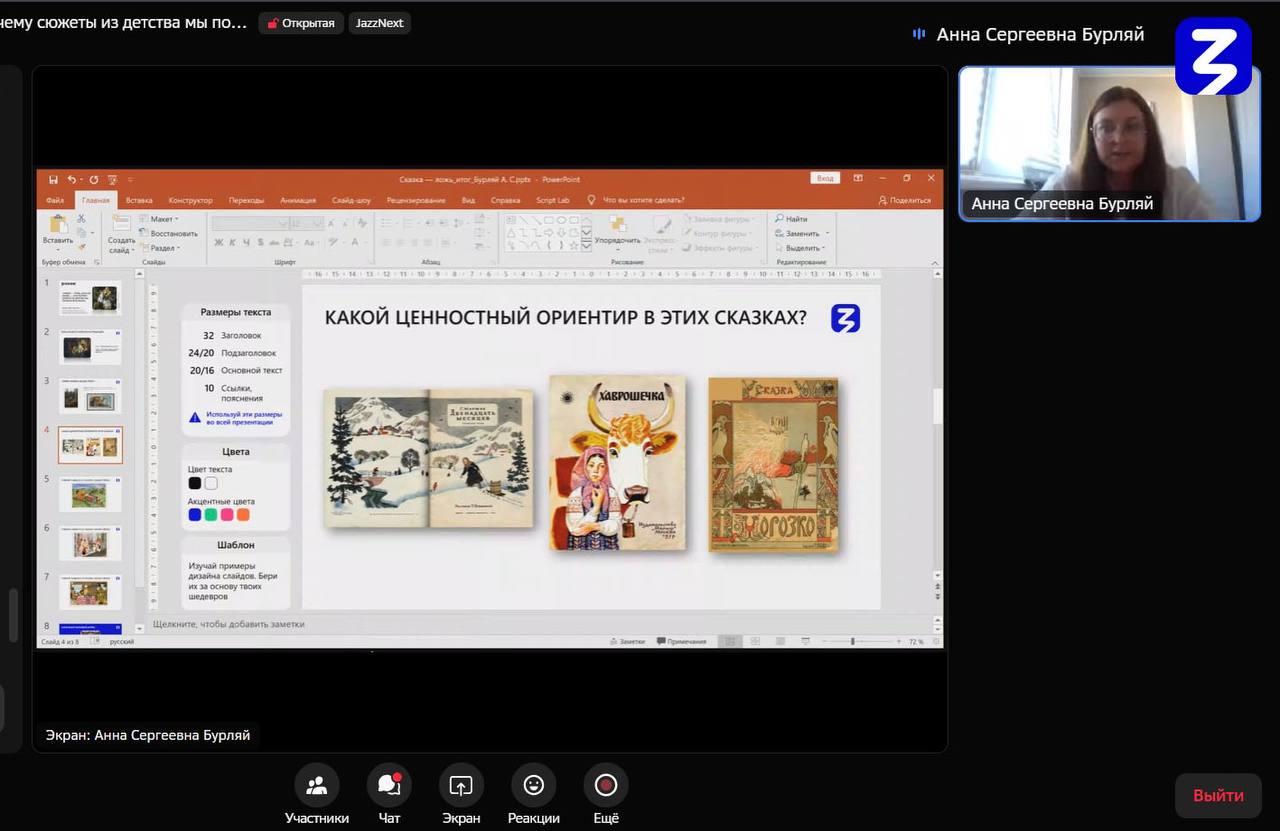The image size is (1280, 831).
Task: Click the Вставить paste icon
Action: (x=58, y=225)
